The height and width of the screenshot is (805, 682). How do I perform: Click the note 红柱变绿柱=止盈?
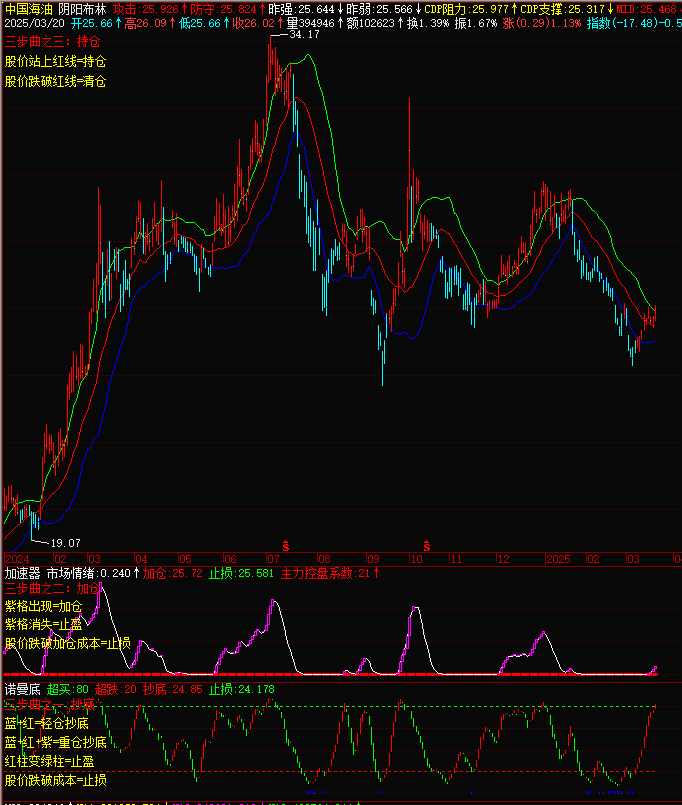(x=50, y=761)
